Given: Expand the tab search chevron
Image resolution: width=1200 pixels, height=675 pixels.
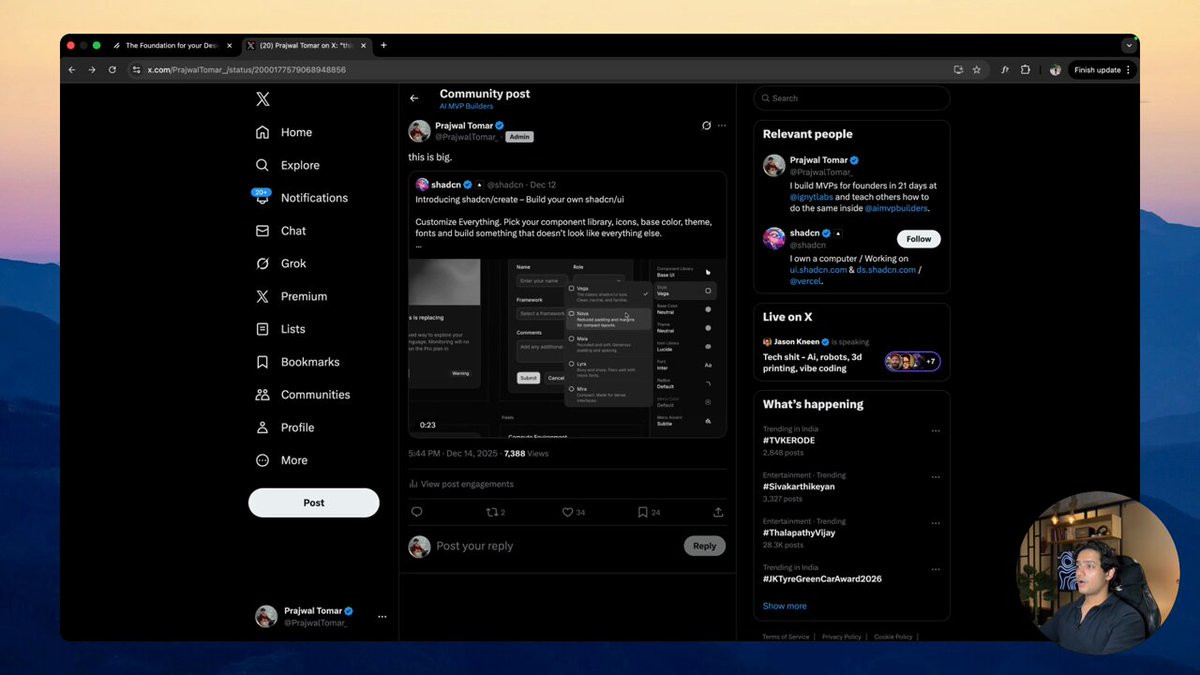Looking at the screenshot, I should pyautogui.click(x=1129, y=46).
